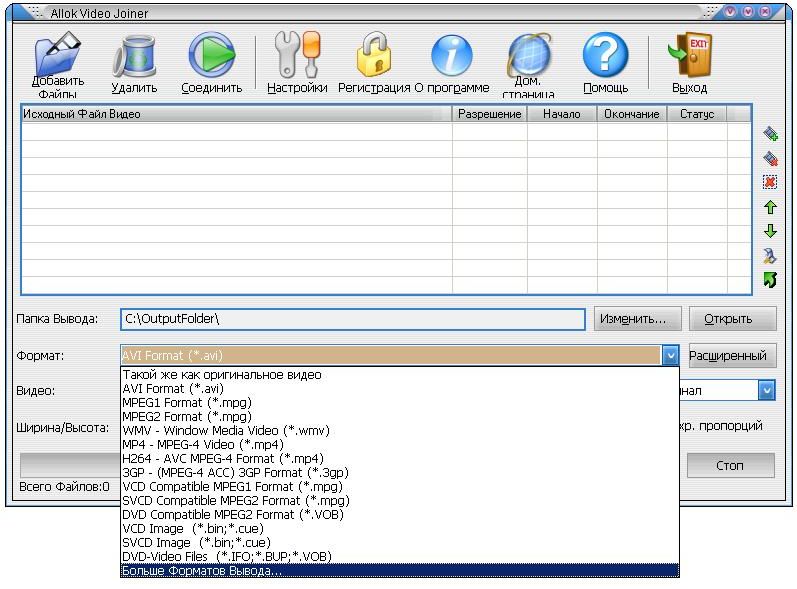The height and width of the screenshot is (589, 797).
Task: Click the Выход exit door icon
Action: 689,56
